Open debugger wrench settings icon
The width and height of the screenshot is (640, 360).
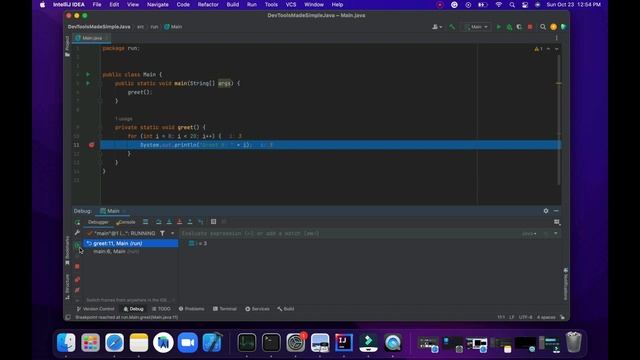(x=77, y=233)
